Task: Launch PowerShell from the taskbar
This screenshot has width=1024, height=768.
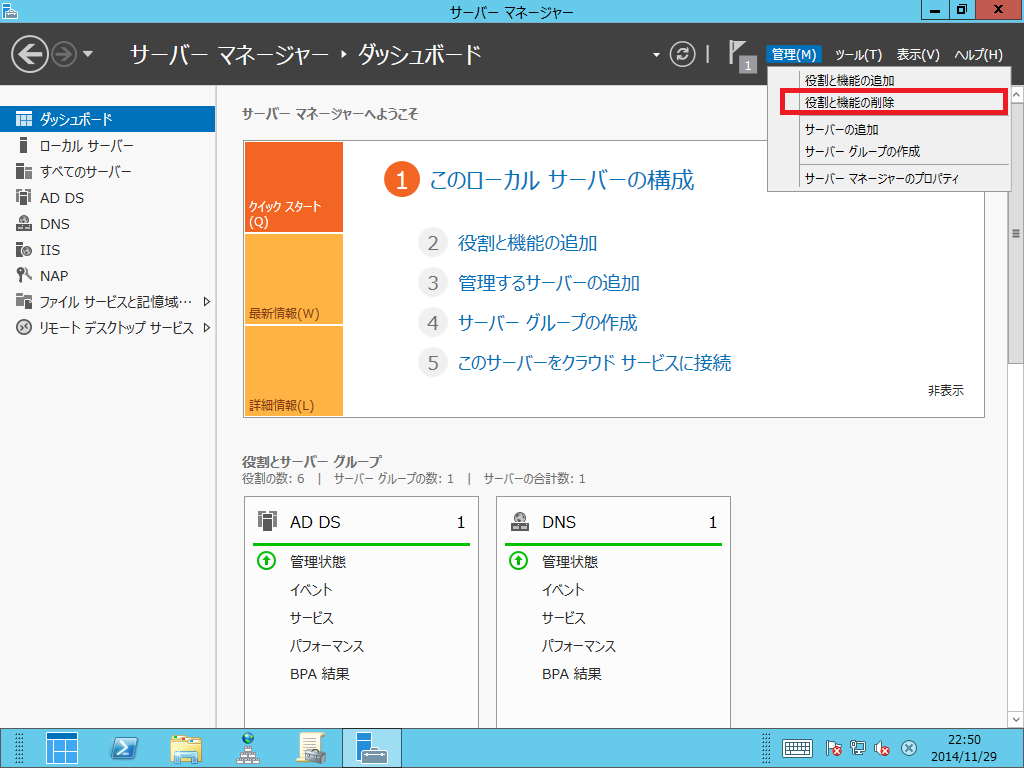Action: (x=123, y=748)
